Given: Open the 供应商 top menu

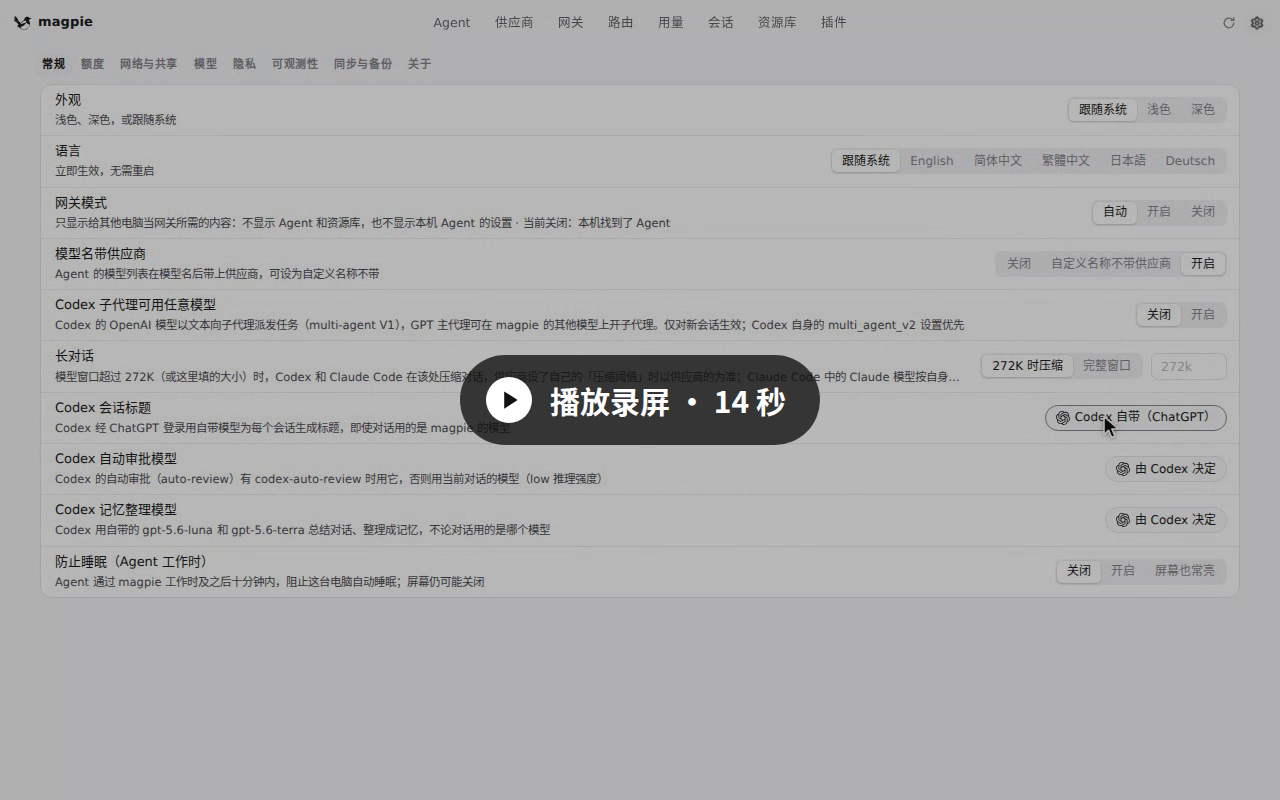Looking at the screenshot, I should coord(514,22).
